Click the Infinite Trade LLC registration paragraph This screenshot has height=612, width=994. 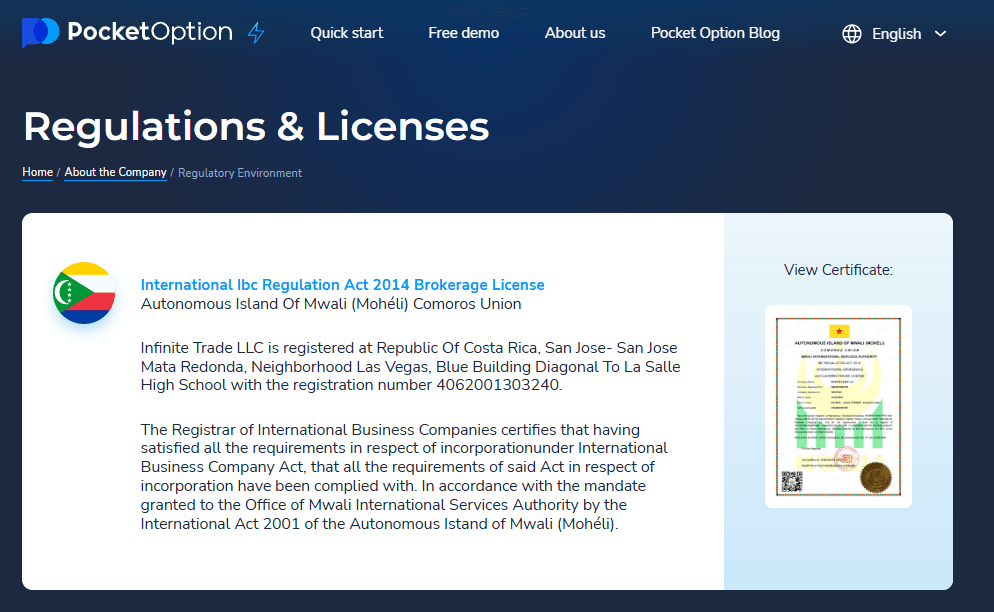(x=410, y=367)
